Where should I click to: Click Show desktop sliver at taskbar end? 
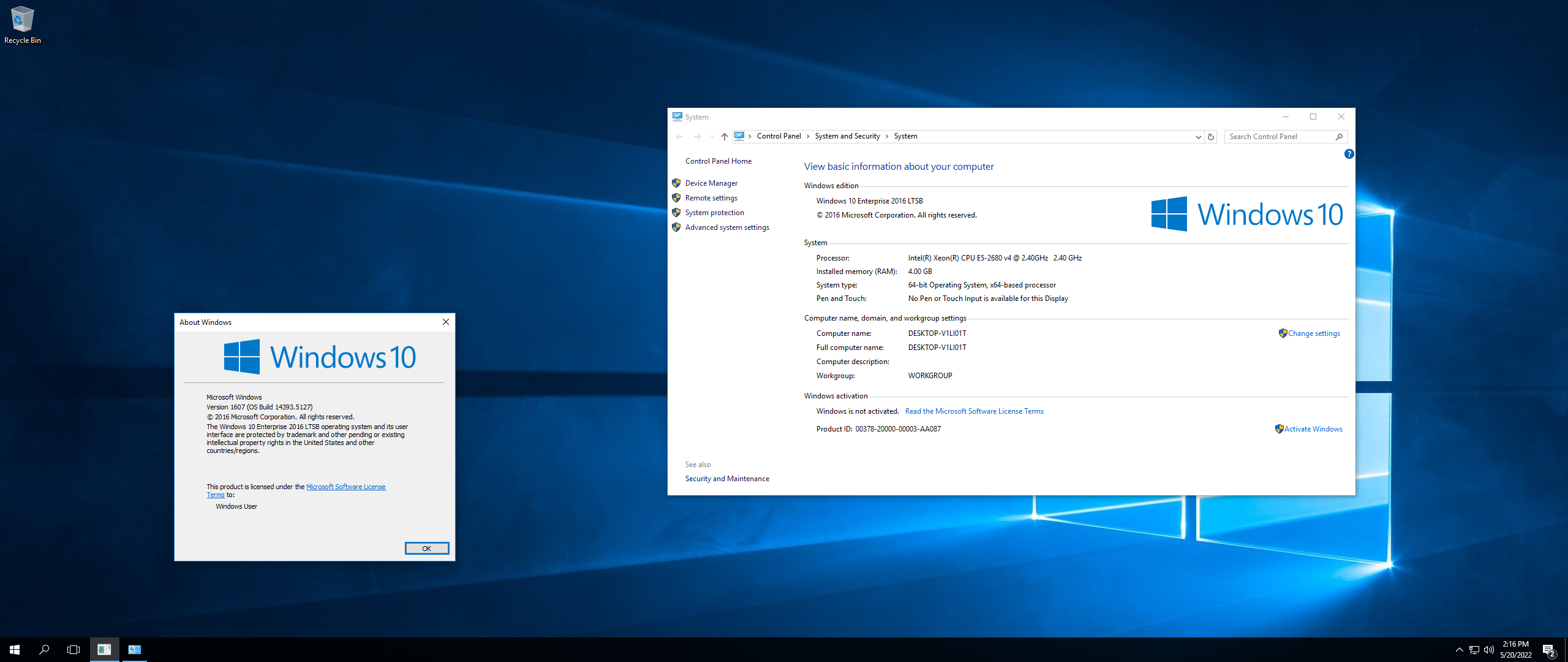[x=1566, y=650]
